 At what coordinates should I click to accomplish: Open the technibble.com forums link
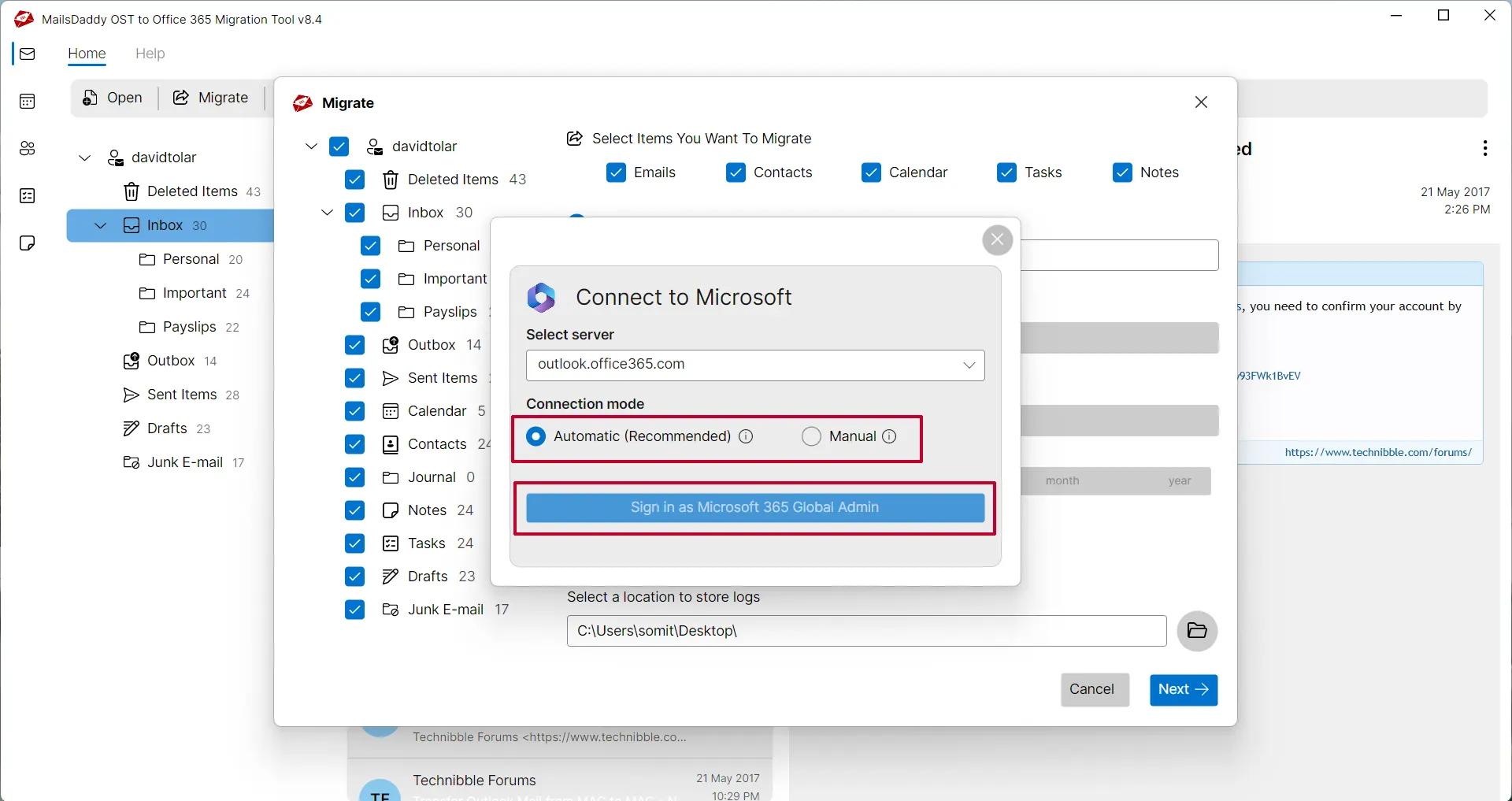coord(1378,452)
